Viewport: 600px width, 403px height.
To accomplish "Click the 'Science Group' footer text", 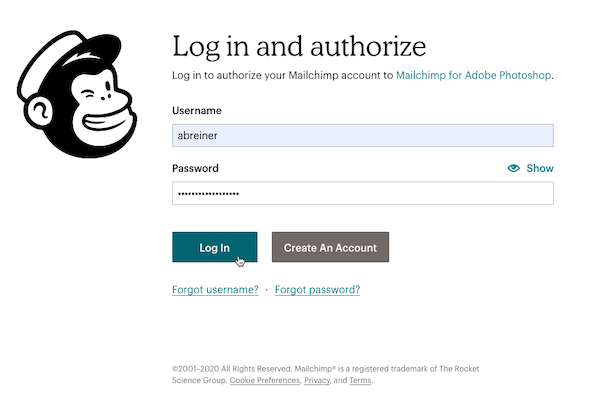I will [x=199, y=381].
